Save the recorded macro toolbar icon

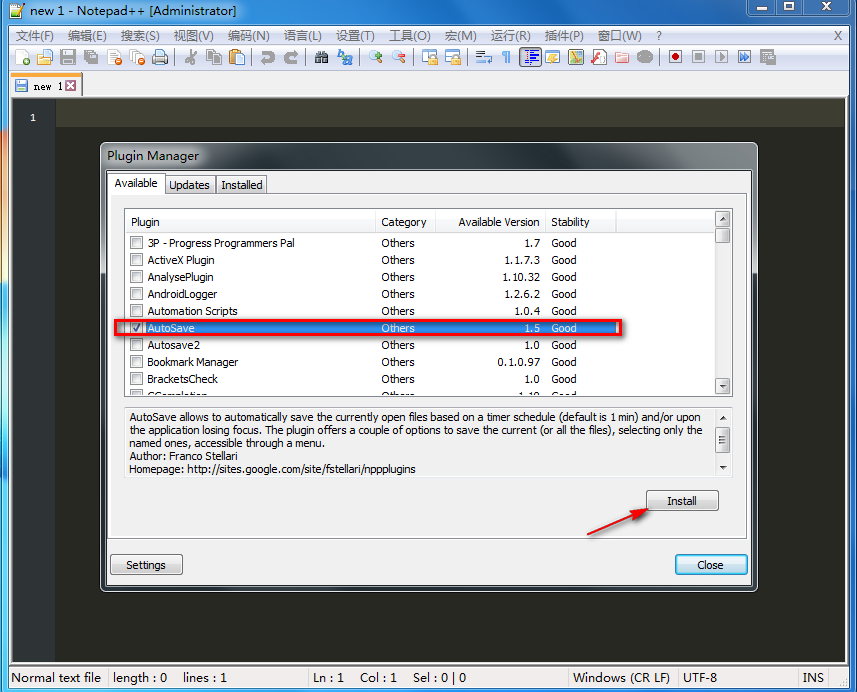768,57
